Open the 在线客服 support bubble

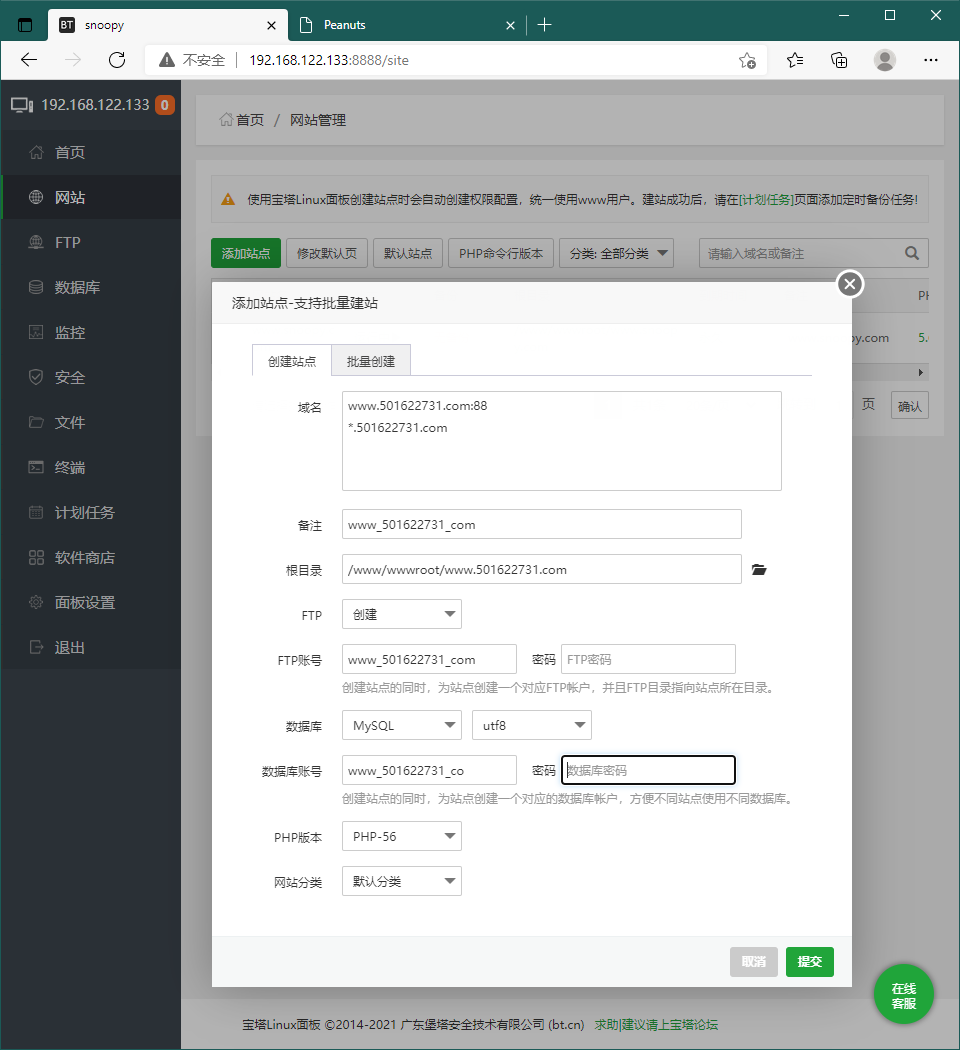[x=903, y=995]
